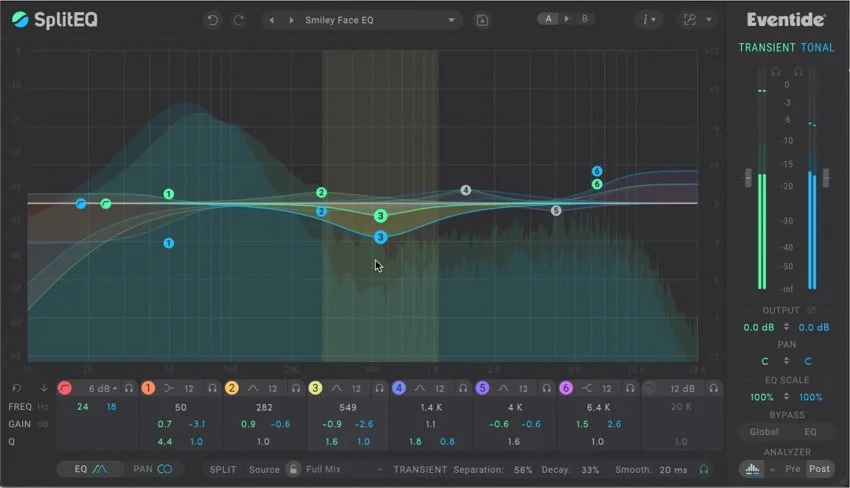850x488 pixels.
Task: Select the Post analyzer mode
Action: (x=819, y=469)
